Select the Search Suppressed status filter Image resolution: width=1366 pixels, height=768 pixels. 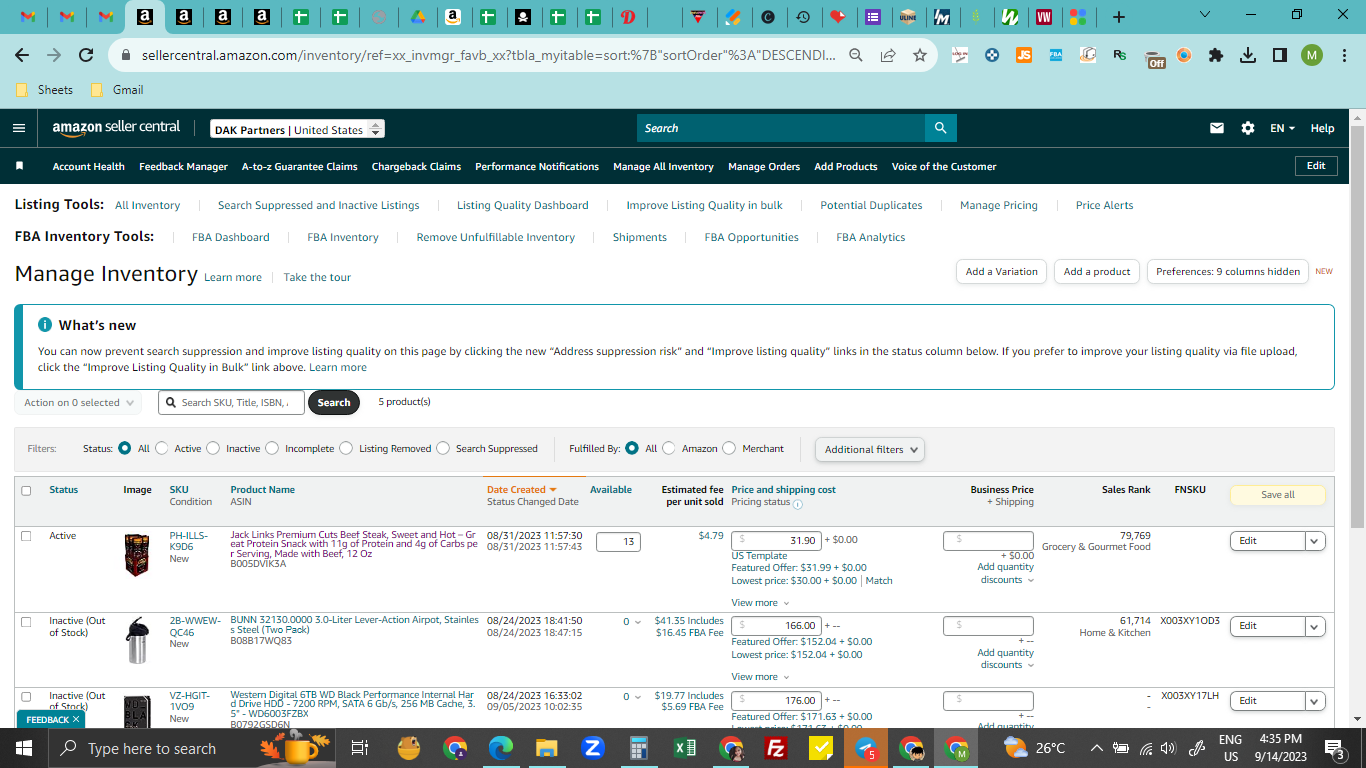tap(443, 448)
